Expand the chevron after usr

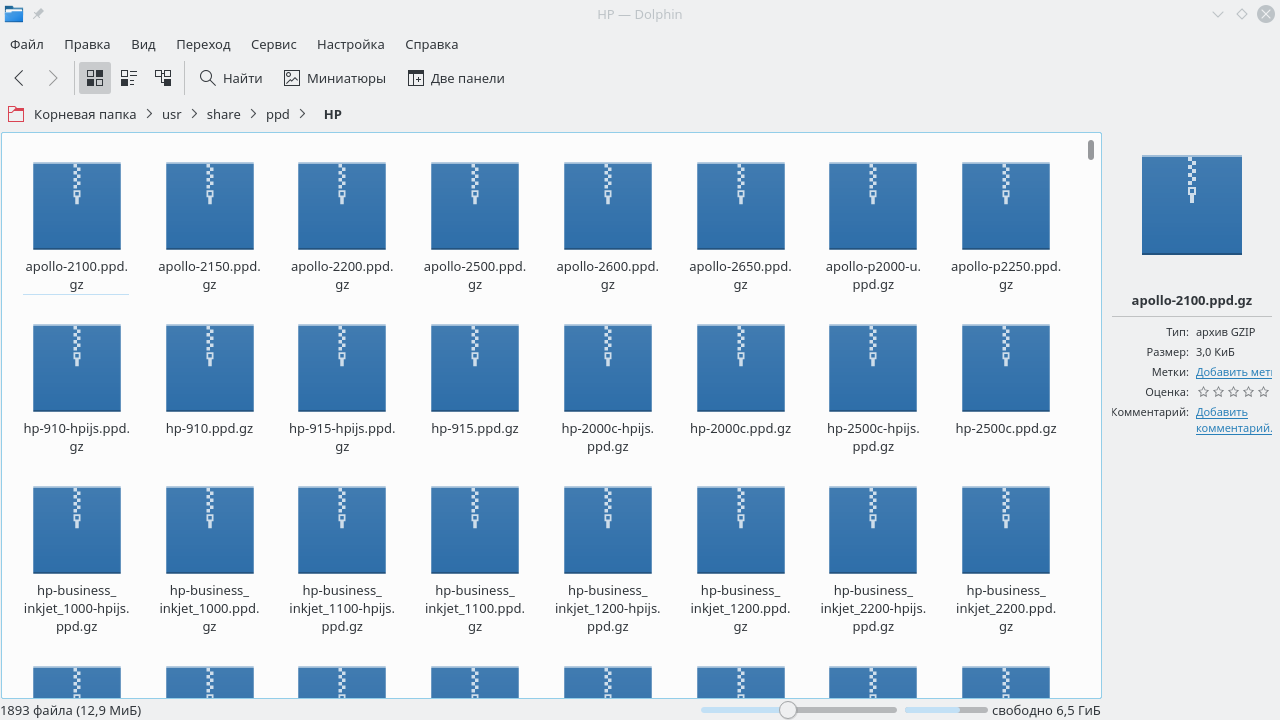pos(194,114)
